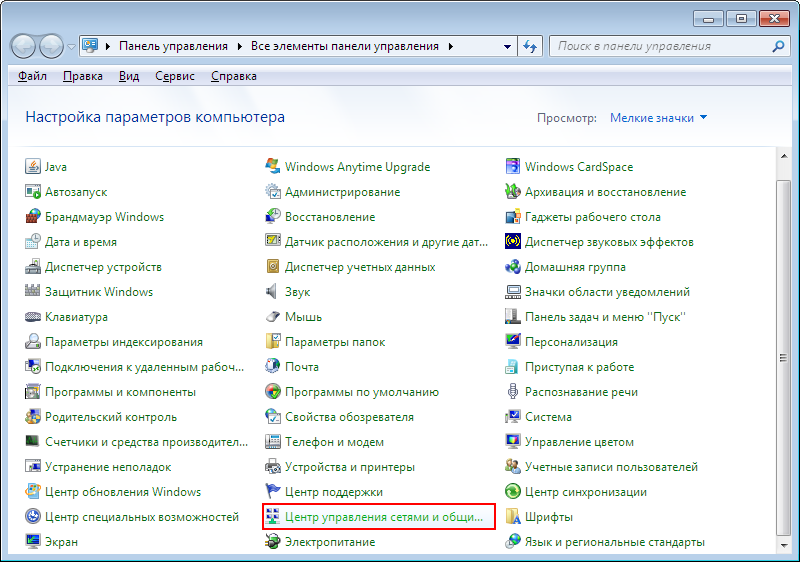This screenshot has height=562, width=800.
Task: Expand breadcrumb arrow after Панель управления
Action: pyautogui.click(x=239, y=46)
